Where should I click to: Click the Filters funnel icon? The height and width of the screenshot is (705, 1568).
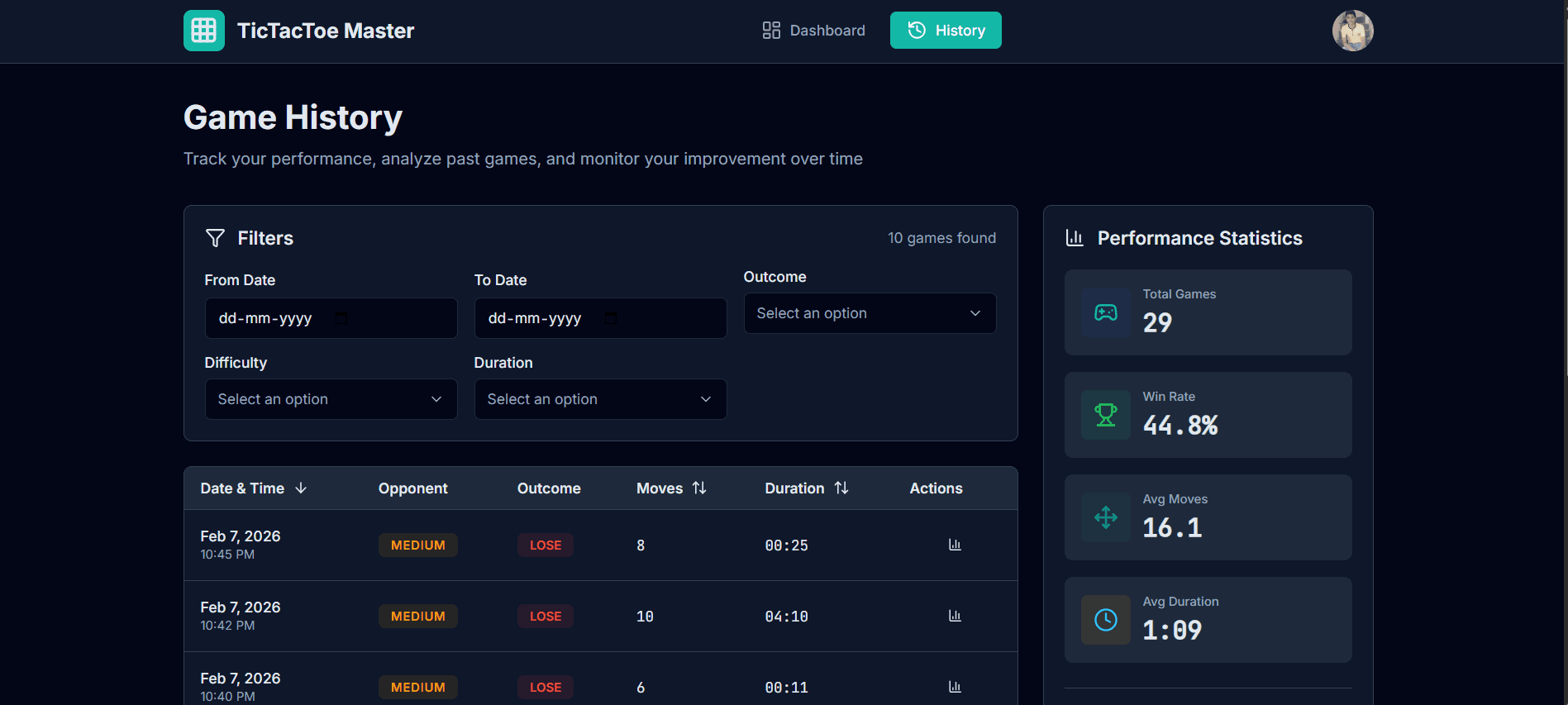pyautogui.click(x=215, y=238)
